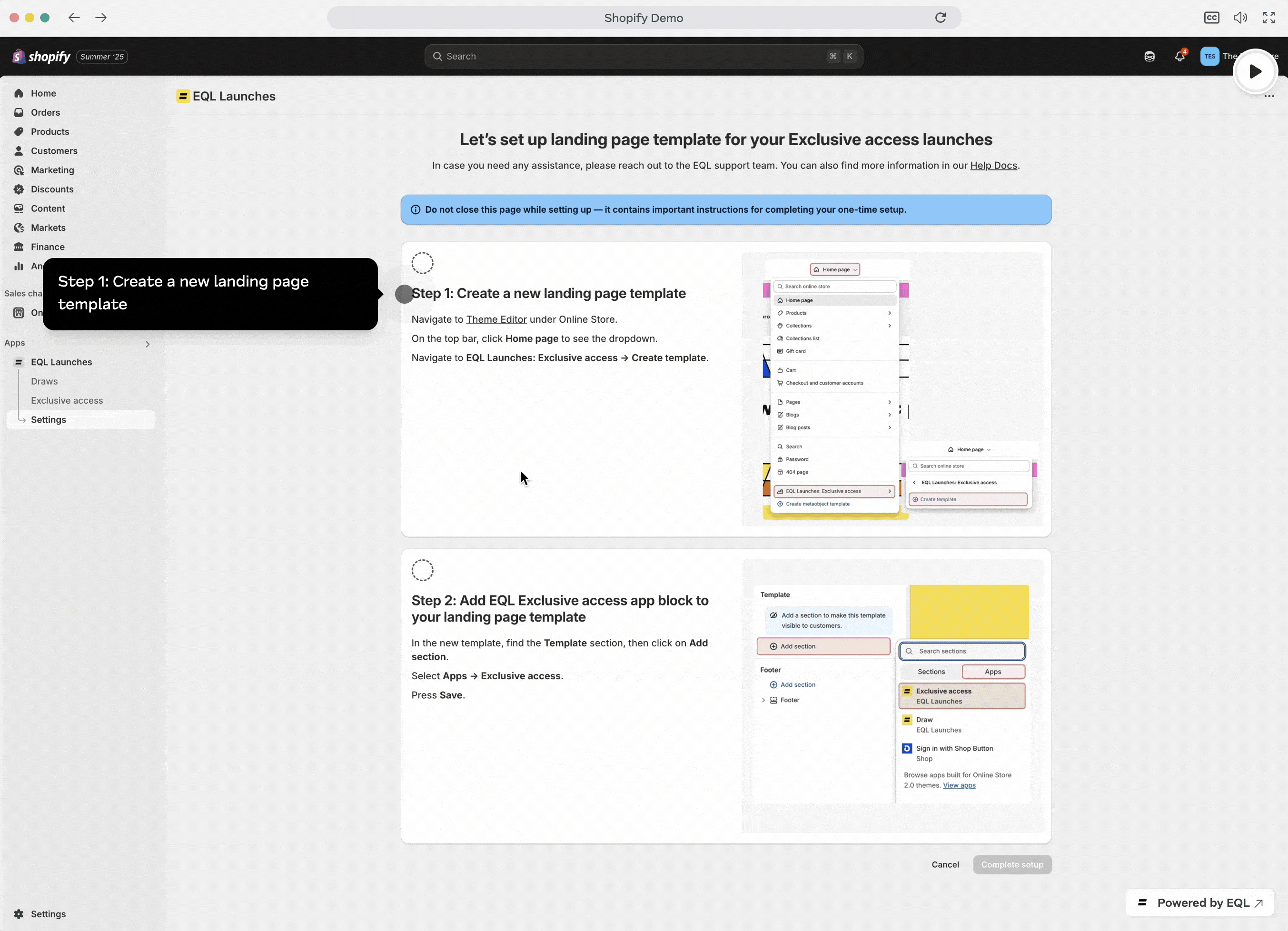The image size is (1288, 931).
Task: Mark Step 1 circle as complete
Action: [x=423, y=264]
